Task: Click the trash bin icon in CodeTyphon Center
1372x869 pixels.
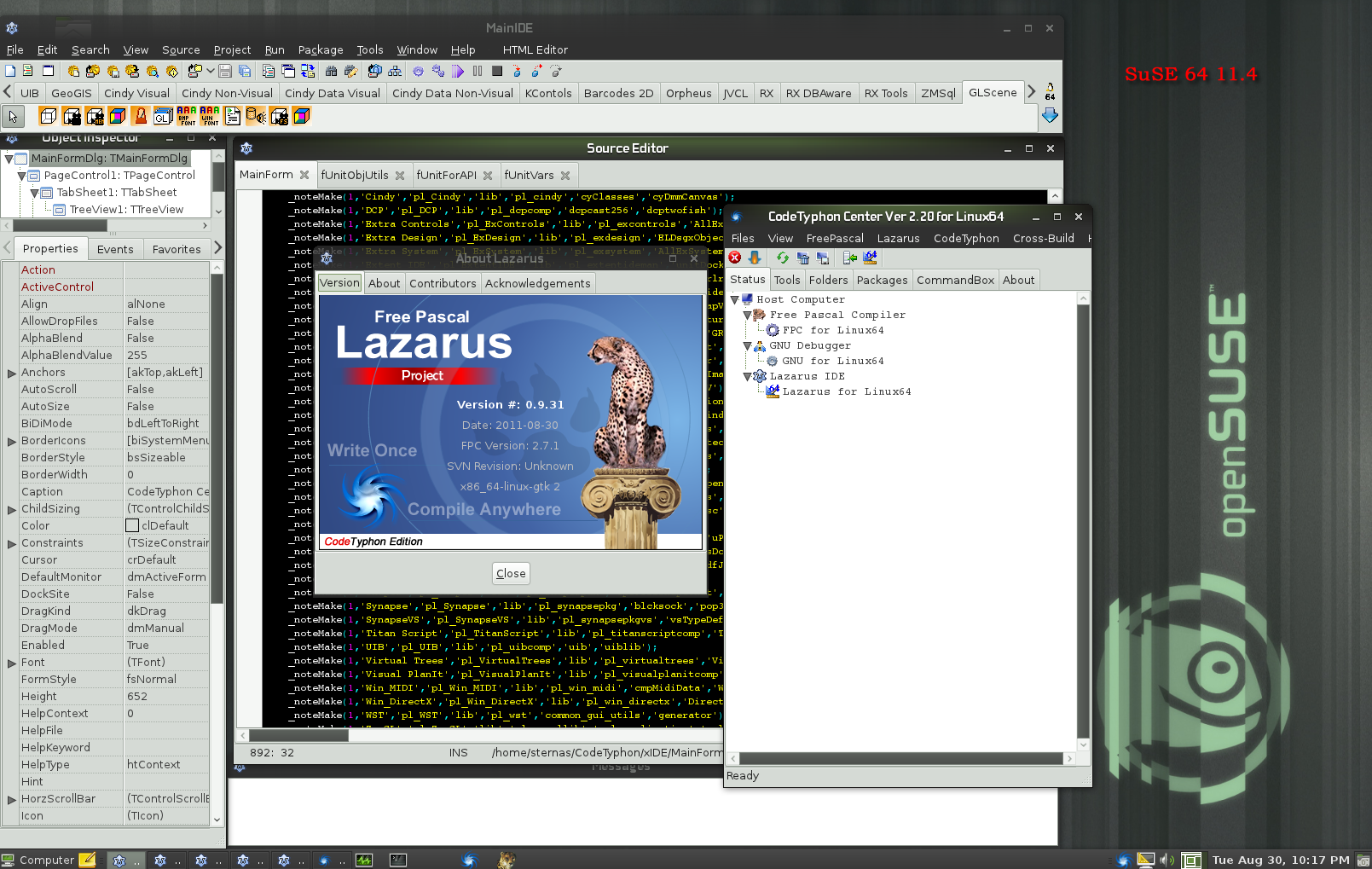Action: coord(802,258)
